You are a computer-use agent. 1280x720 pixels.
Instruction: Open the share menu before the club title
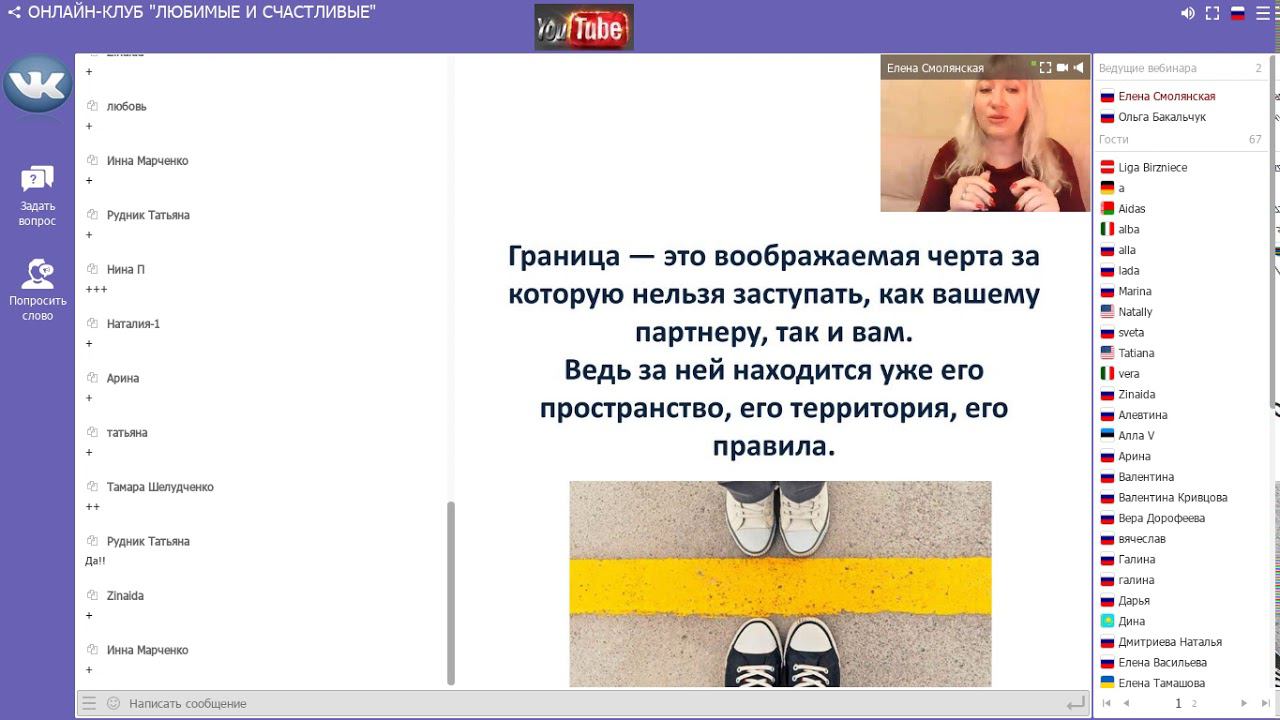[14, 13]
